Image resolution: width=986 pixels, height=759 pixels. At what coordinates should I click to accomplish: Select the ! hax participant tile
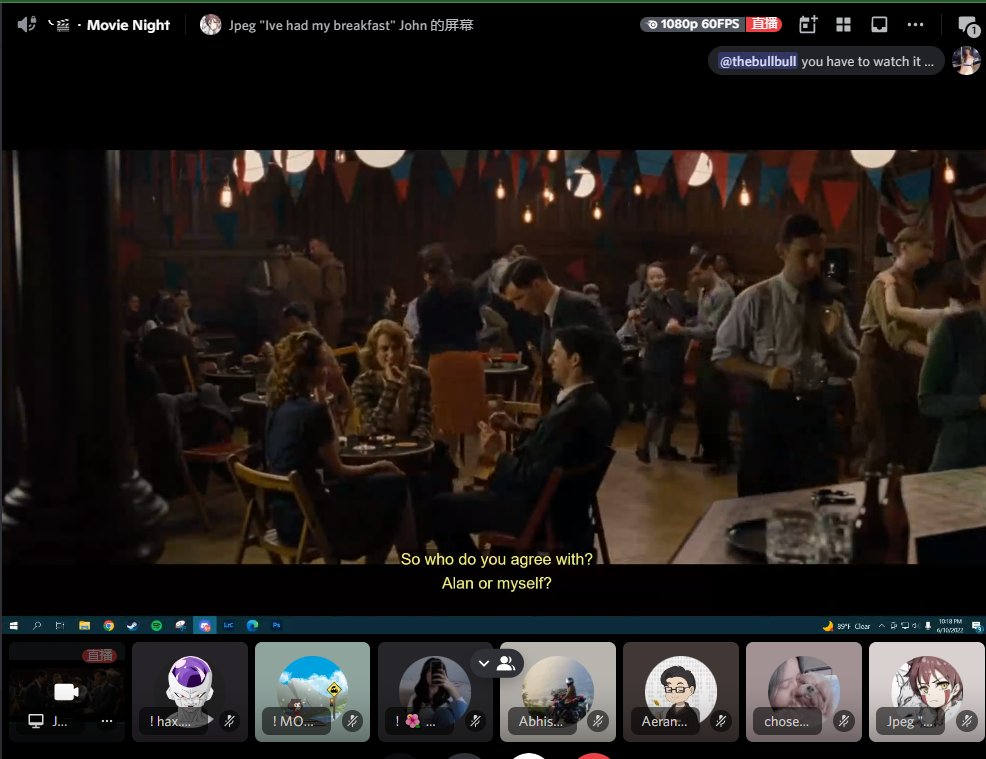pos(190,692)
